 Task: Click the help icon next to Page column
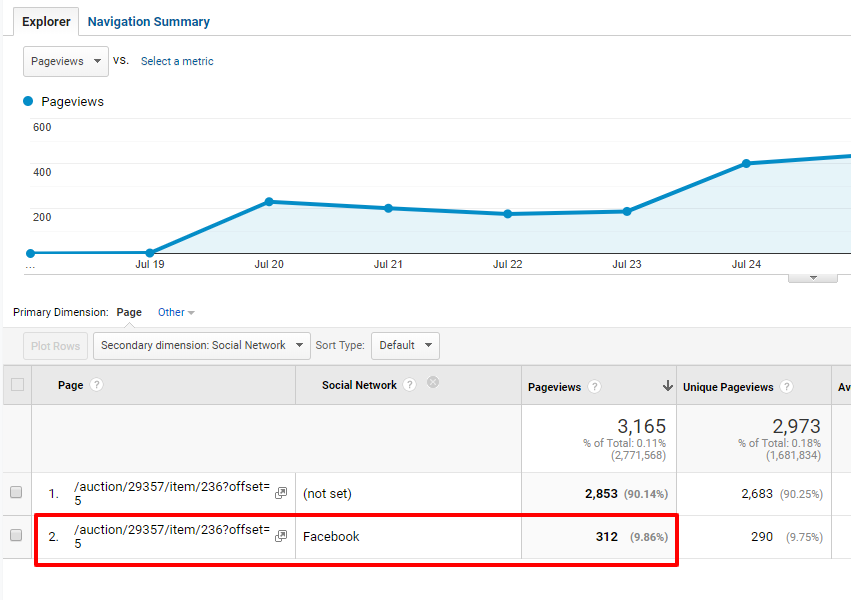[97, 385]
